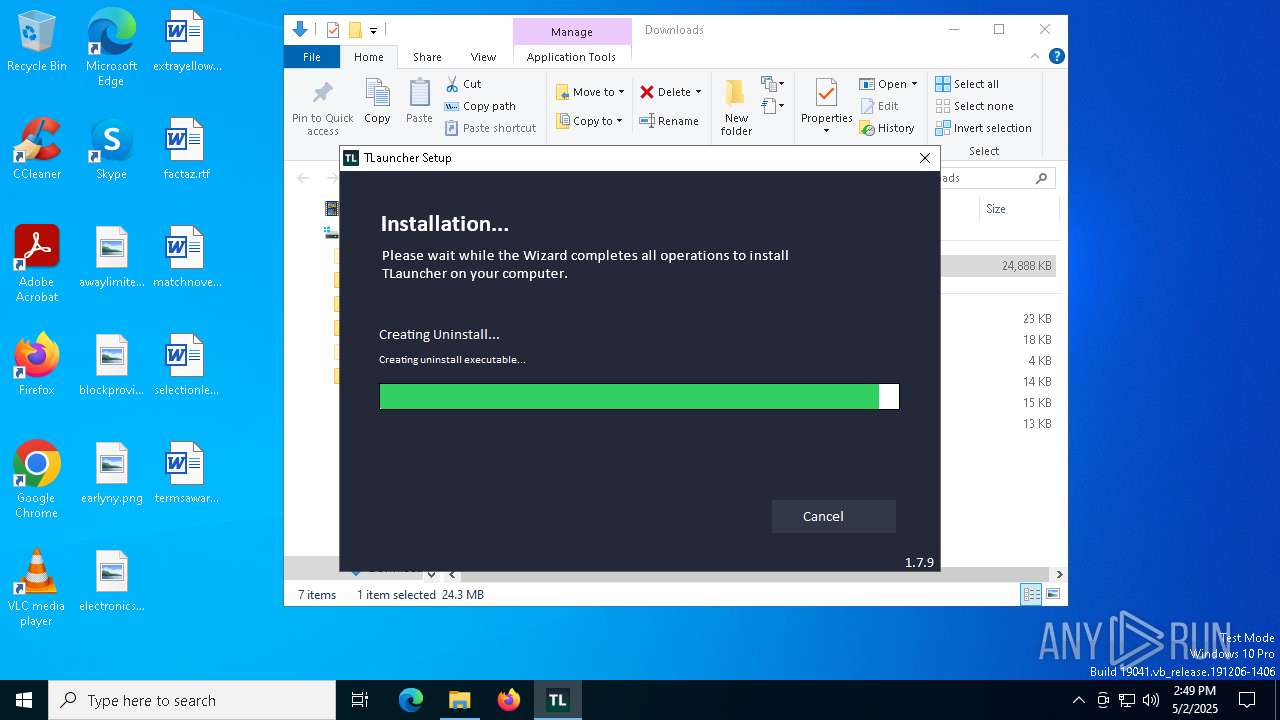Select Adobe Acrobat desktop icon
The height and width of the screenshot is (720, 1280).
tap(37, 264)
